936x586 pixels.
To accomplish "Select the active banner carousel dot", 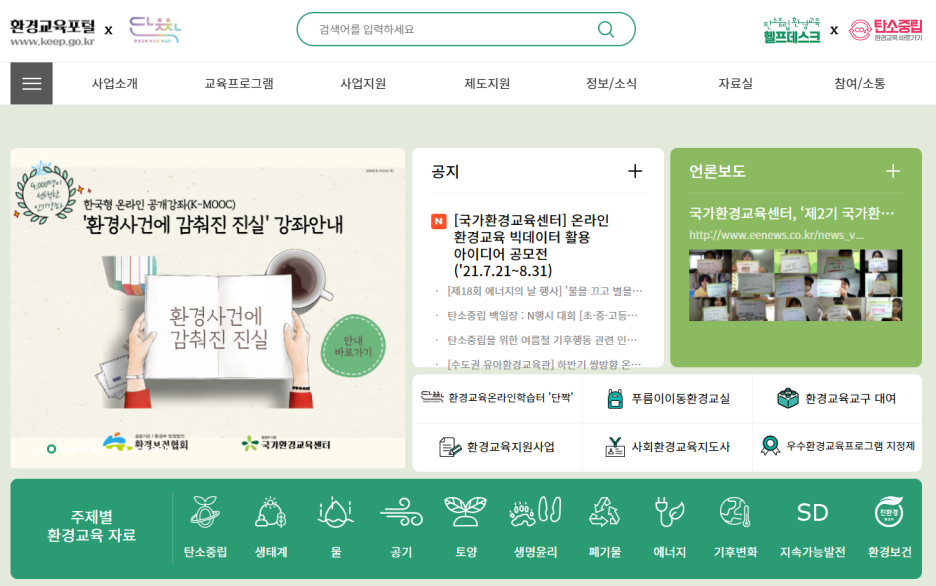I will point(51,449).
